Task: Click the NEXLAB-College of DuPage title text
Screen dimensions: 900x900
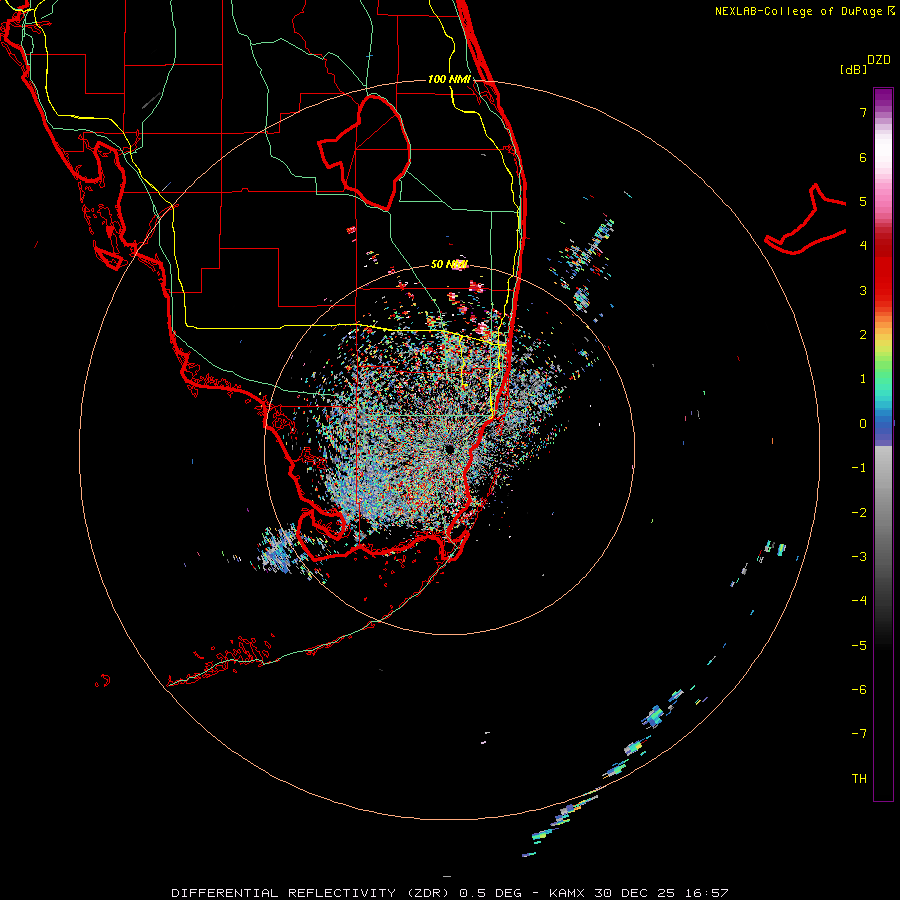Action: pyautogui.click(x=800, y=11)
